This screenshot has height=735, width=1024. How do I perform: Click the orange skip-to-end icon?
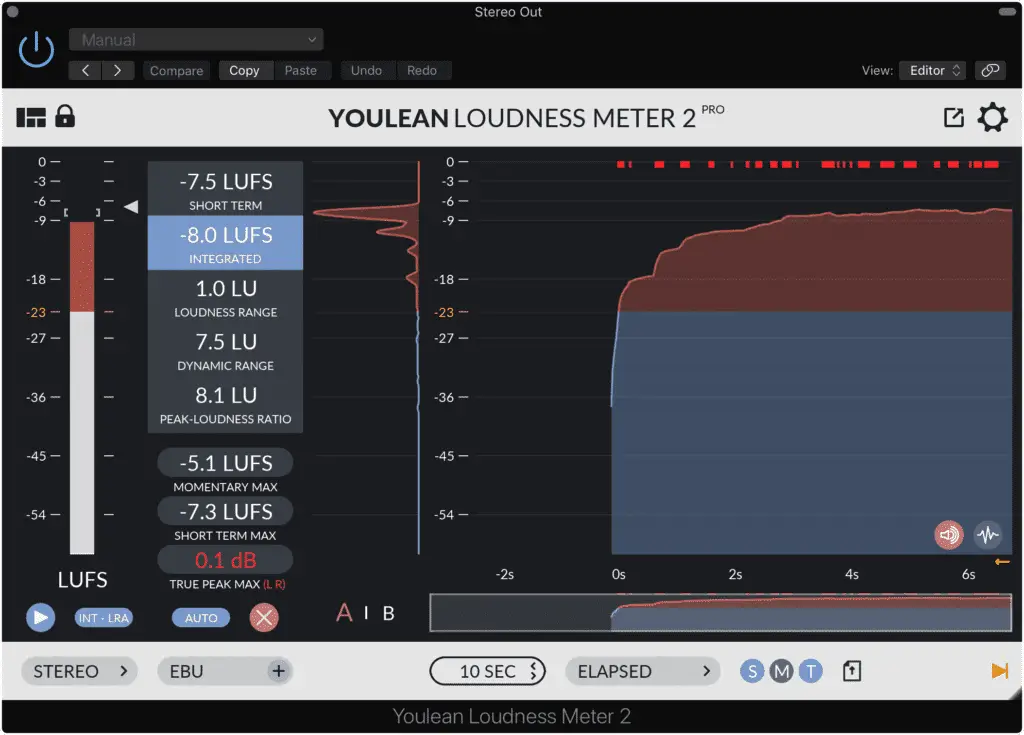[x=999, y=671]
